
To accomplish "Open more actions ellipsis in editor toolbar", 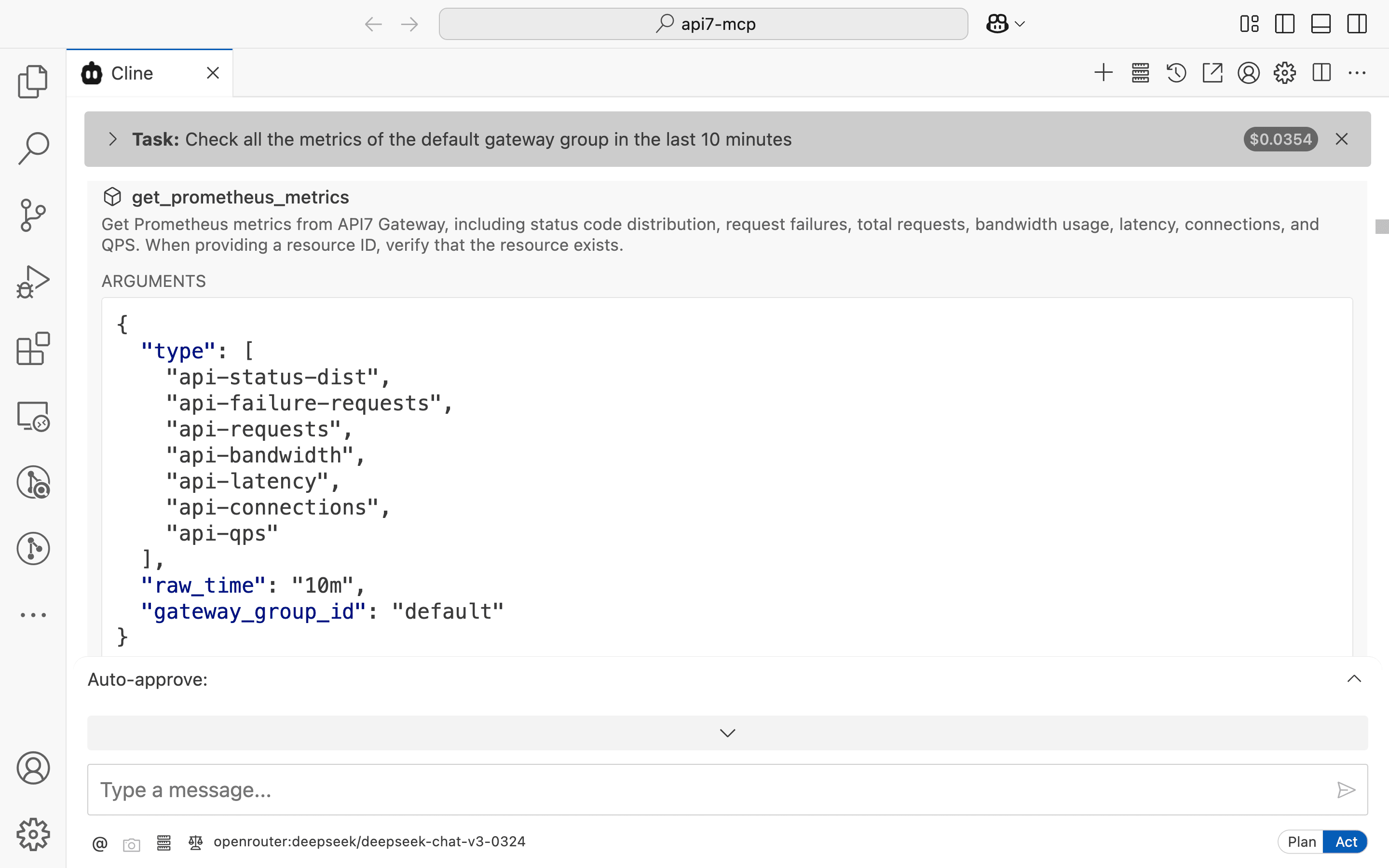I will [1357, 73].
